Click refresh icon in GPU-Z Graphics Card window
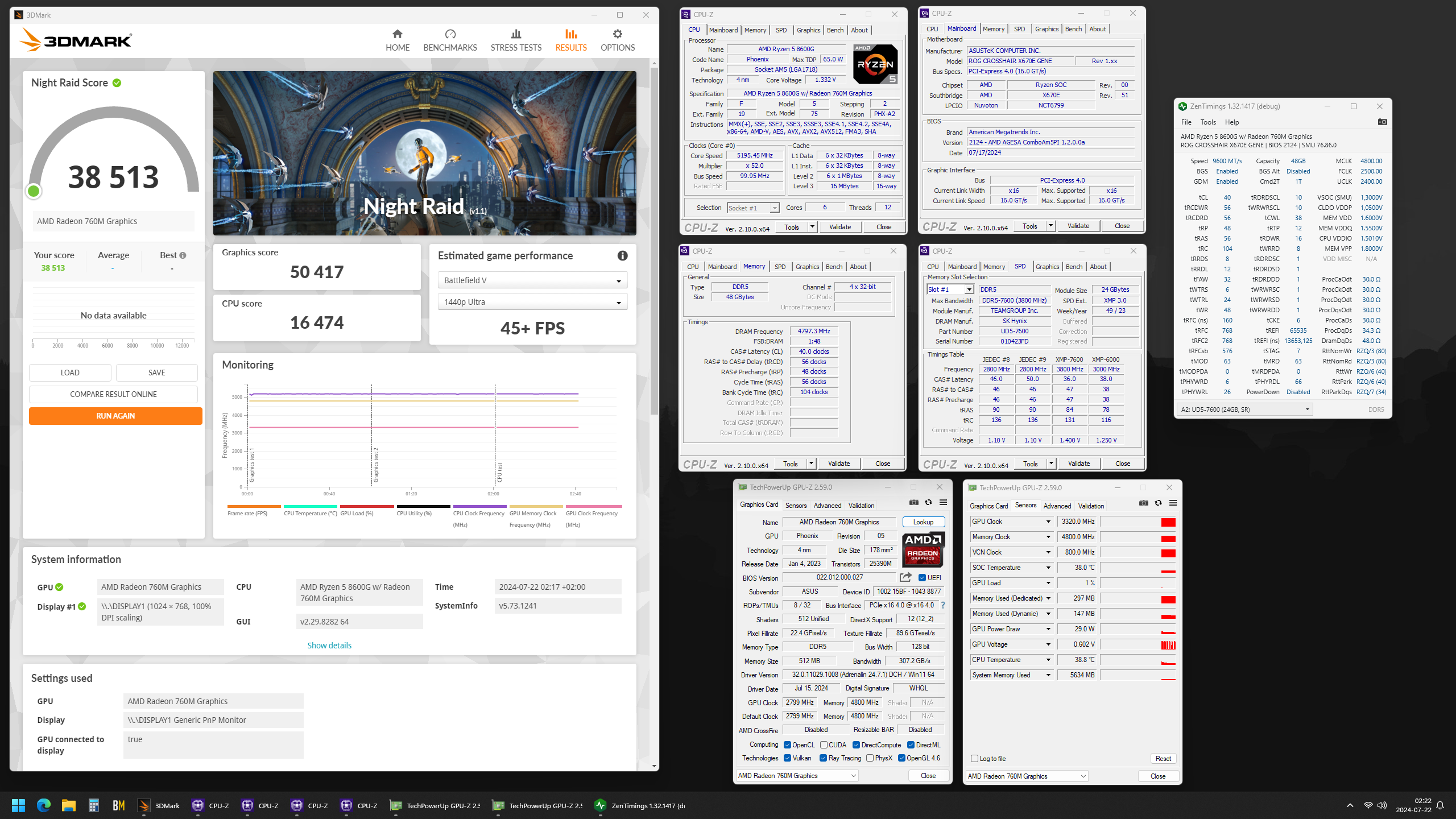 click(x=929, y=502)
